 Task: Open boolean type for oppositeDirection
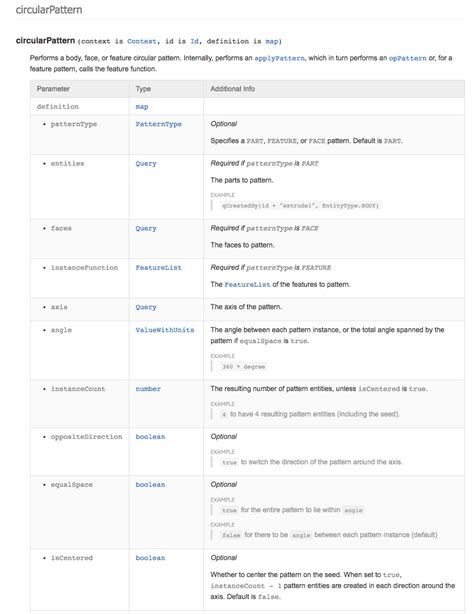[150, 437]
